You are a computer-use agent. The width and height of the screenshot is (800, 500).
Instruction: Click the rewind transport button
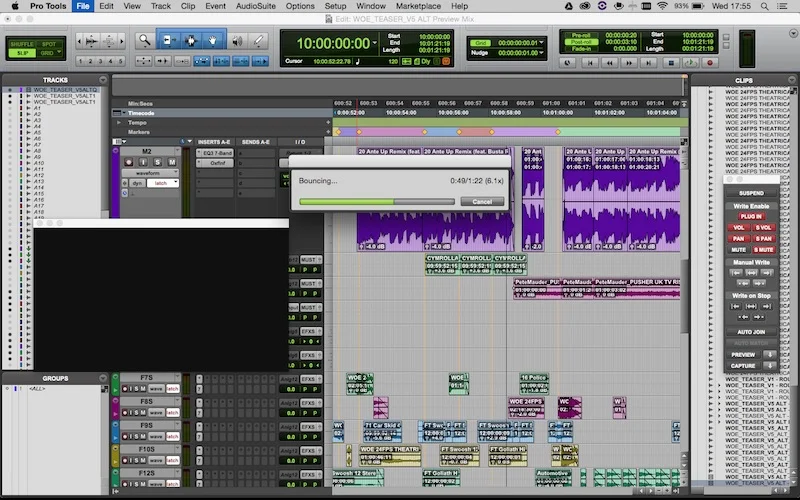(x=609, y=63)
